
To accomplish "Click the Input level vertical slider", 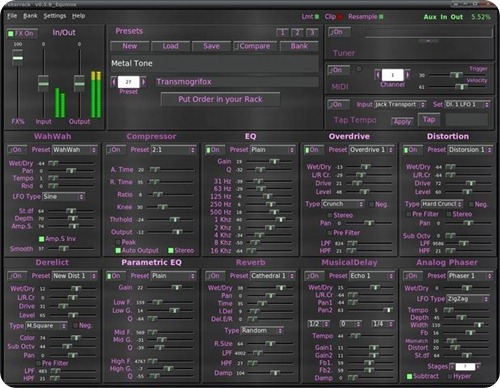I will coord(43,82).
